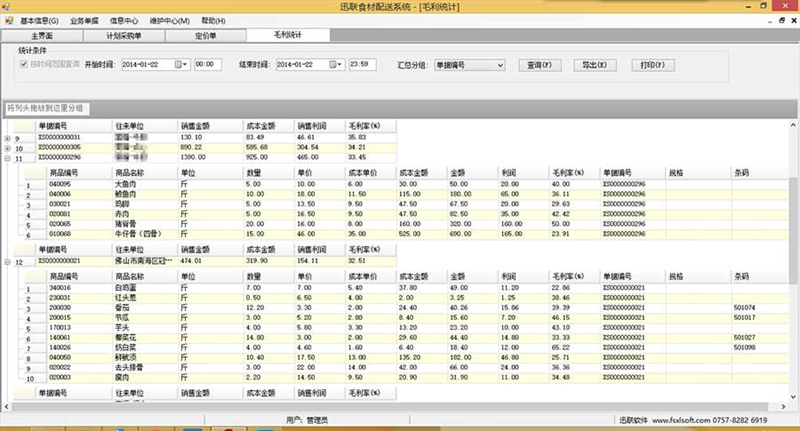The width and height of the screenshot is (800, 431).
Task: Click the end time 23:59 field
Action: [361, 65]
